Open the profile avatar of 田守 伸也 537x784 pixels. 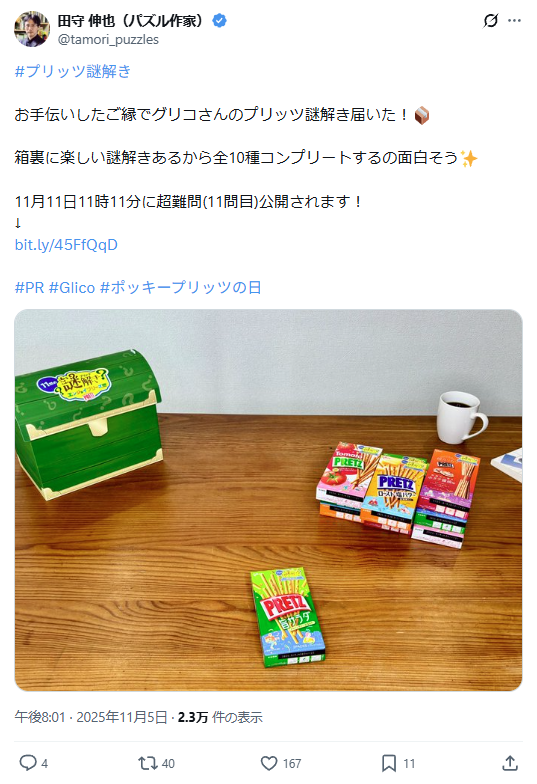coord(32,29)
